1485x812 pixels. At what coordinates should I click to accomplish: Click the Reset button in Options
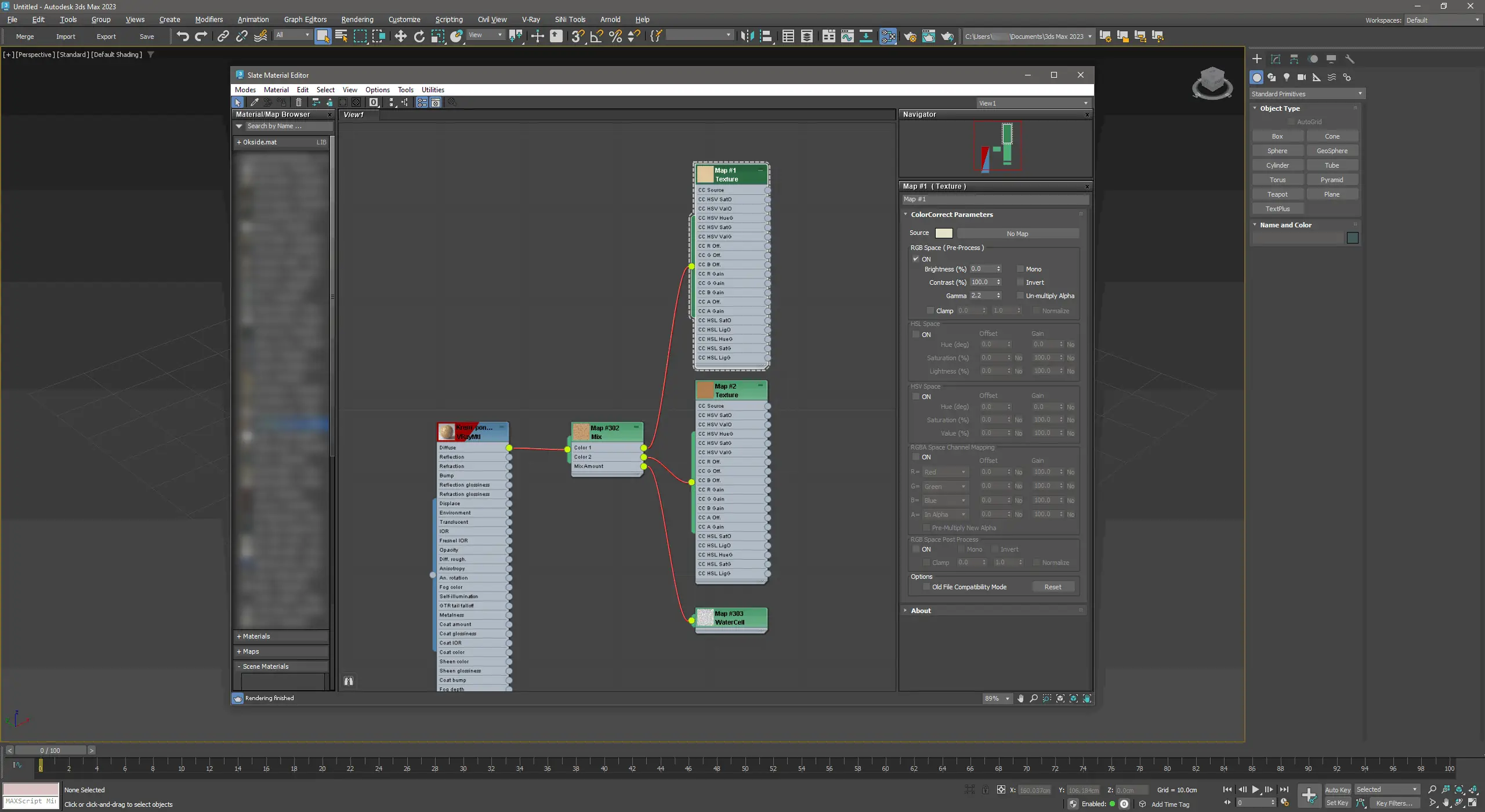click(1052, 587)
